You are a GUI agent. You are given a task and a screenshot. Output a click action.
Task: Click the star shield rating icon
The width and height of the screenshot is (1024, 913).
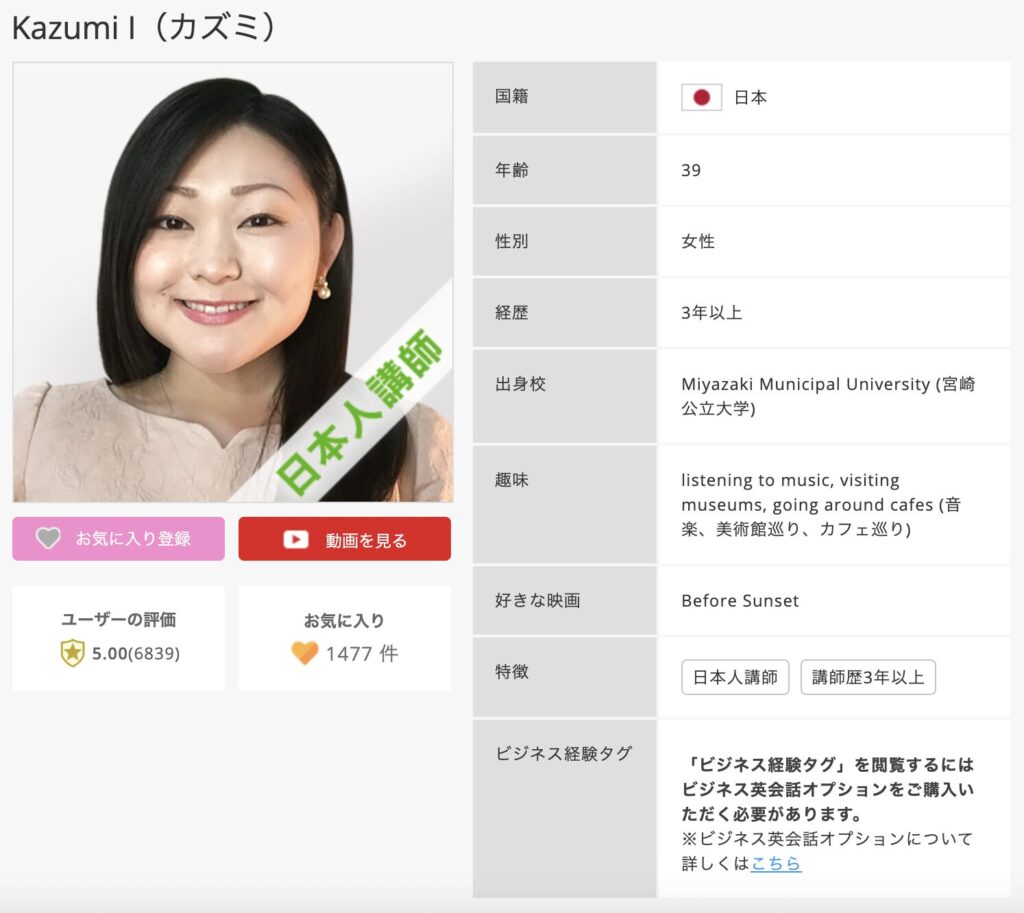(72, 653)
